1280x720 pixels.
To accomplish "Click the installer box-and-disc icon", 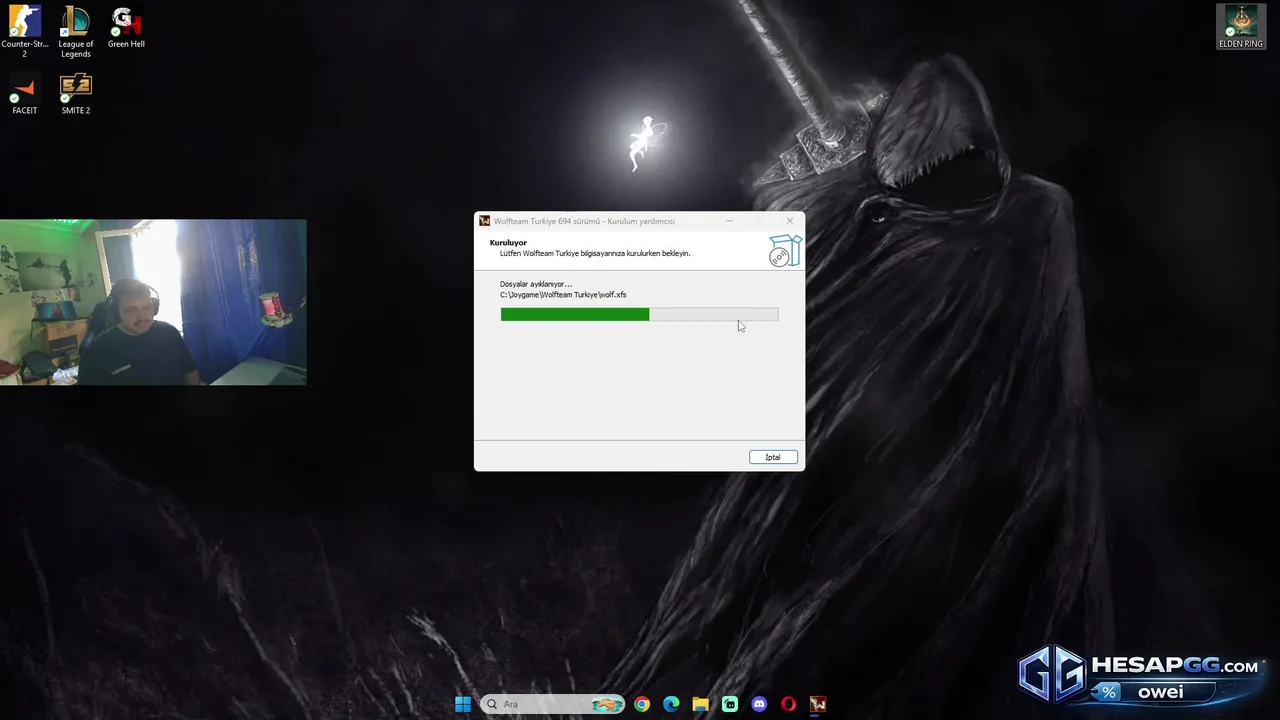I will click(x=785, y=251).
